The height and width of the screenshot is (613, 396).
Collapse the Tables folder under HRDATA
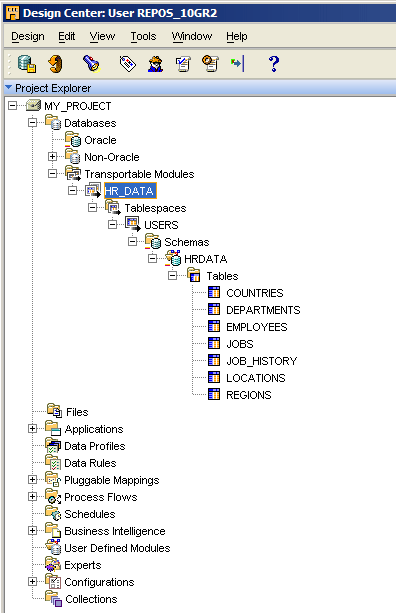coord(172,276)
